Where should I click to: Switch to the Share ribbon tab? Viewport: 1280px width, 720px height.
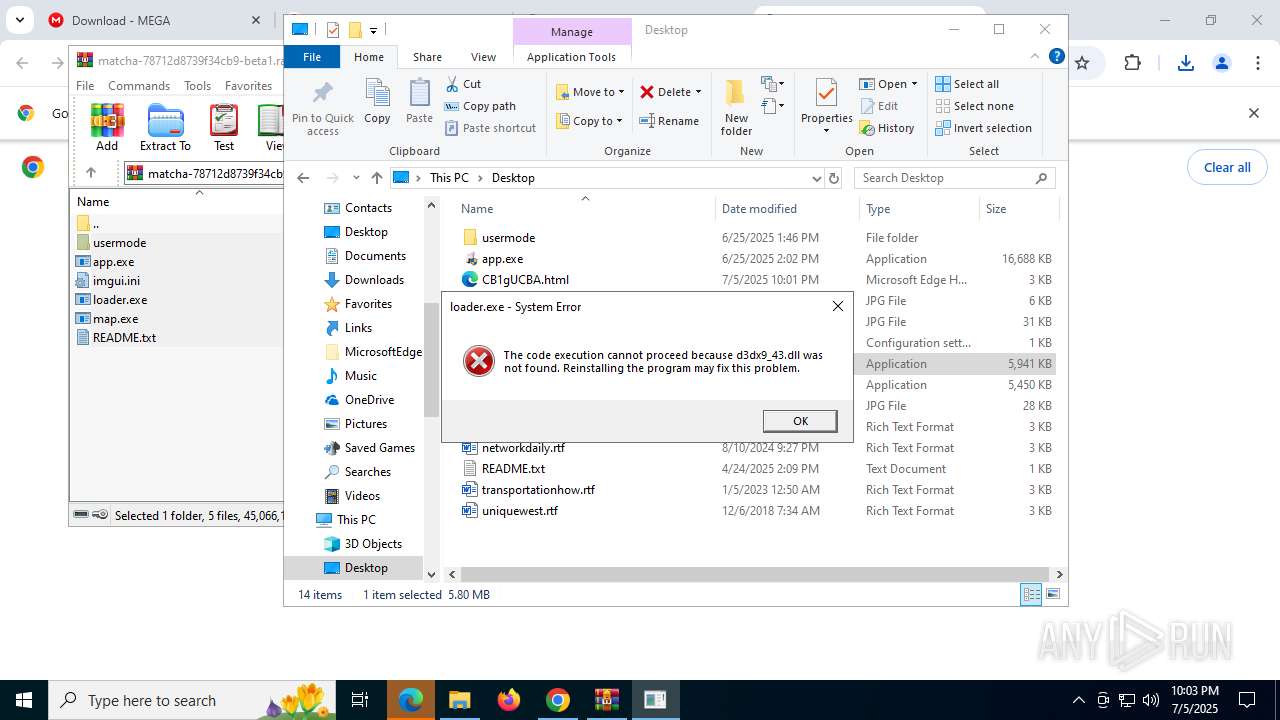(427, 57)
